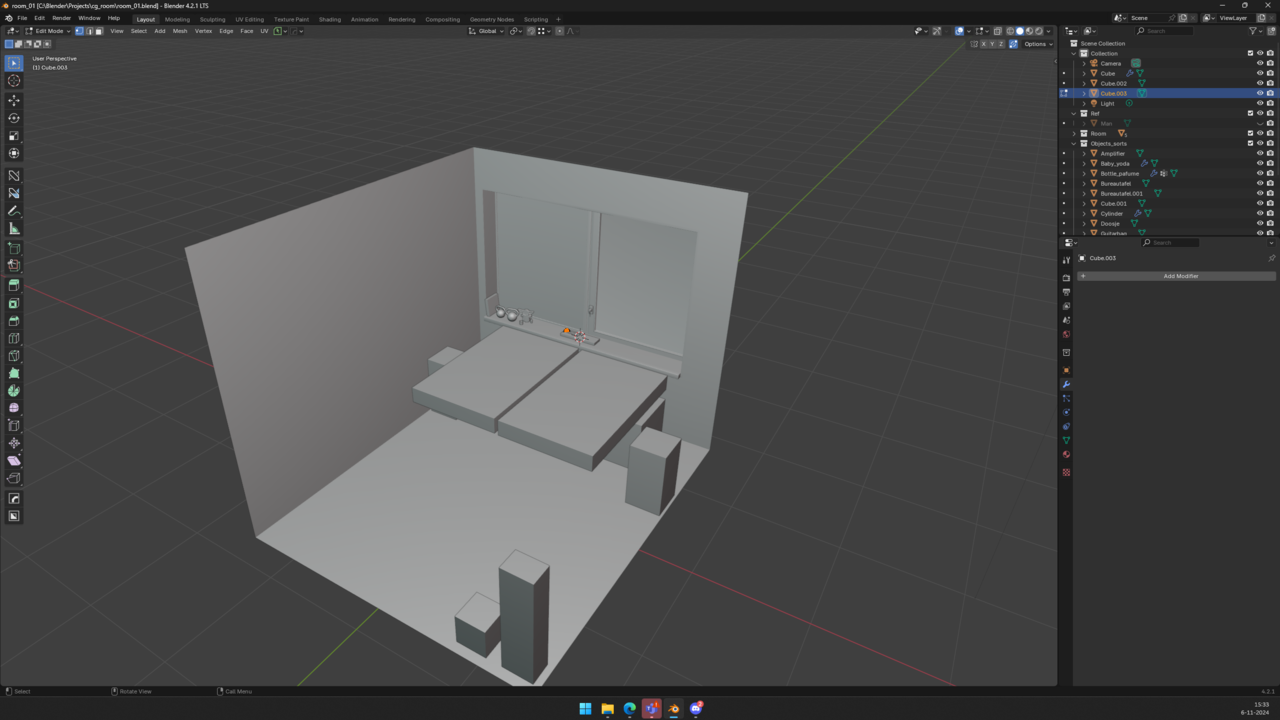
Task: Open the Mesh menu
Action: (180, 31)
